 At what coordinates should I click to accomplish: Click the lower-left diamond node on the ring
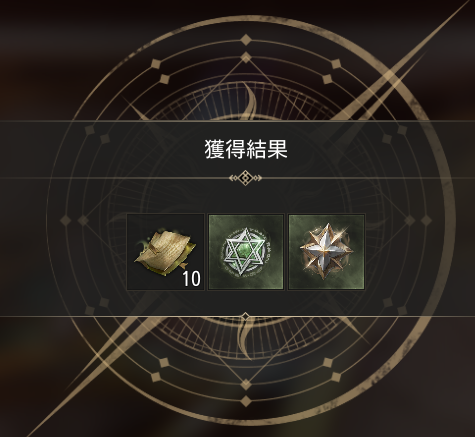coord(156,377)
